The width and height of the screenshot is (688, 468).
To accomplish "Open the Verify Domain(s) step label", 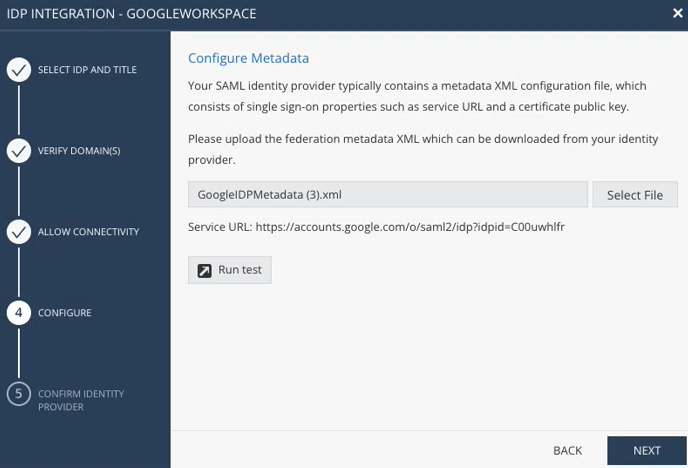I will pos(79,151).
